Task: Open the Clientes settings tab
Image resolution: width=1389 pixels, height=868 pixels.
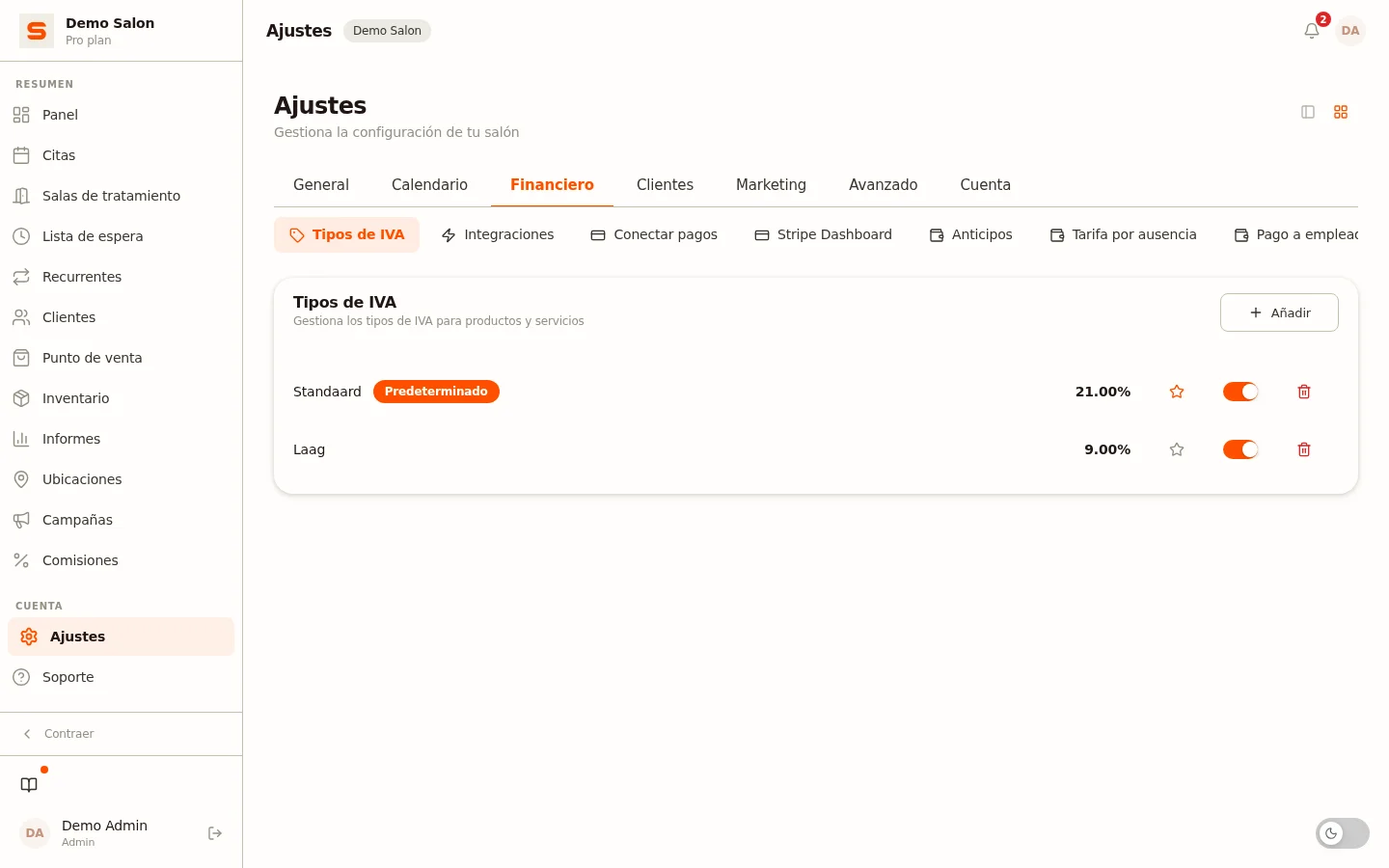Action: [665, 184]
